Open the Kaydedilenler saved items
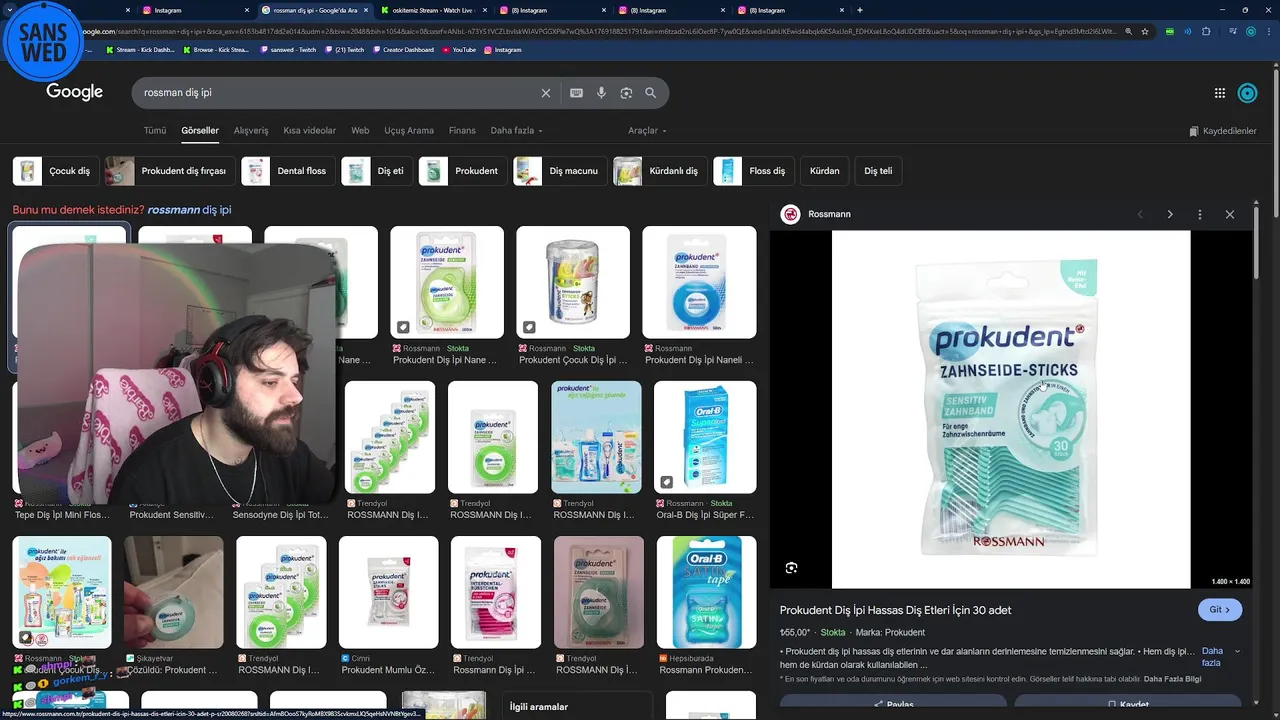 tap(1223, 131)
